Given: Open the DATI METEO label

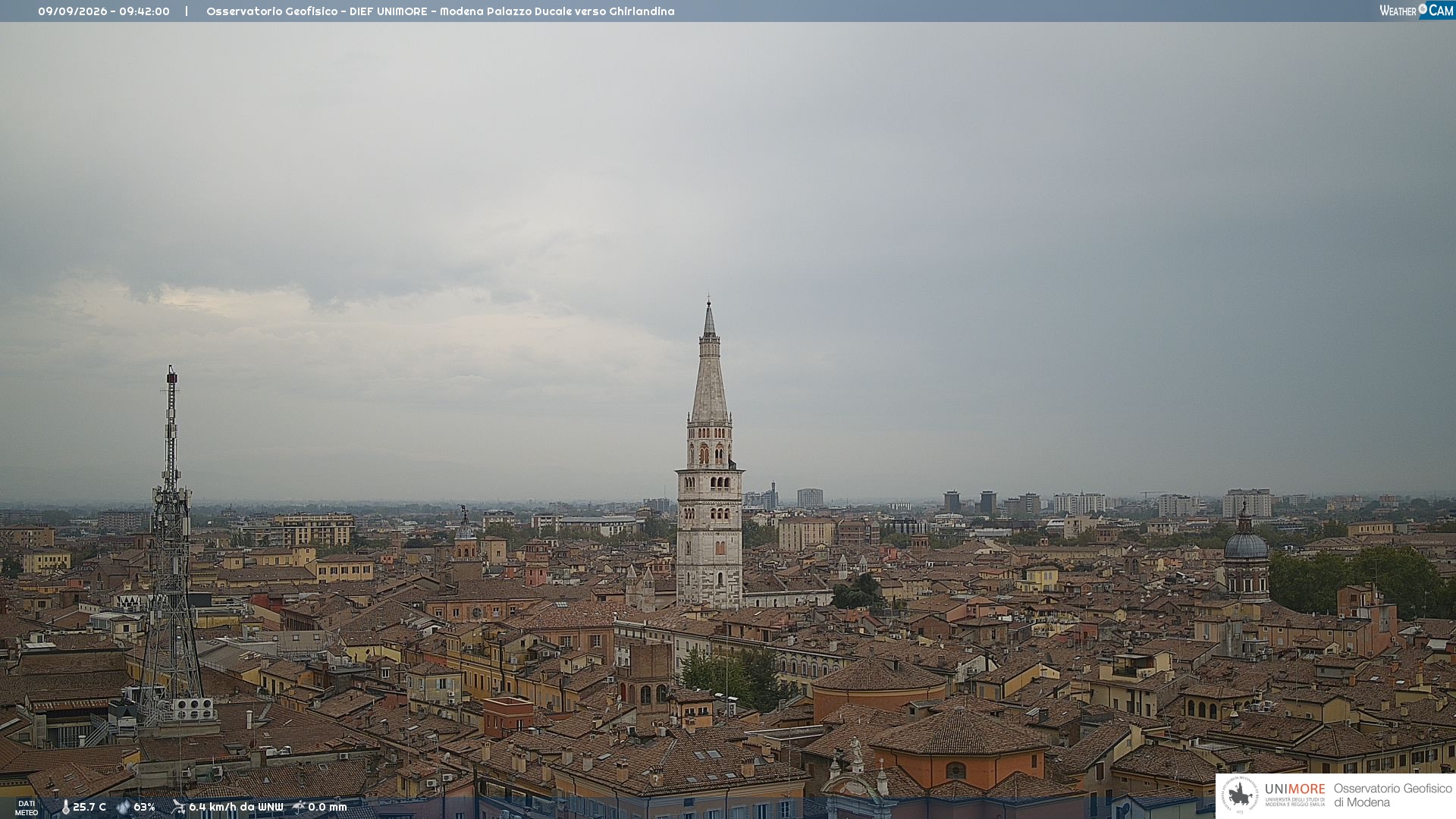Looking at the screenshot, I should [27, 808].
